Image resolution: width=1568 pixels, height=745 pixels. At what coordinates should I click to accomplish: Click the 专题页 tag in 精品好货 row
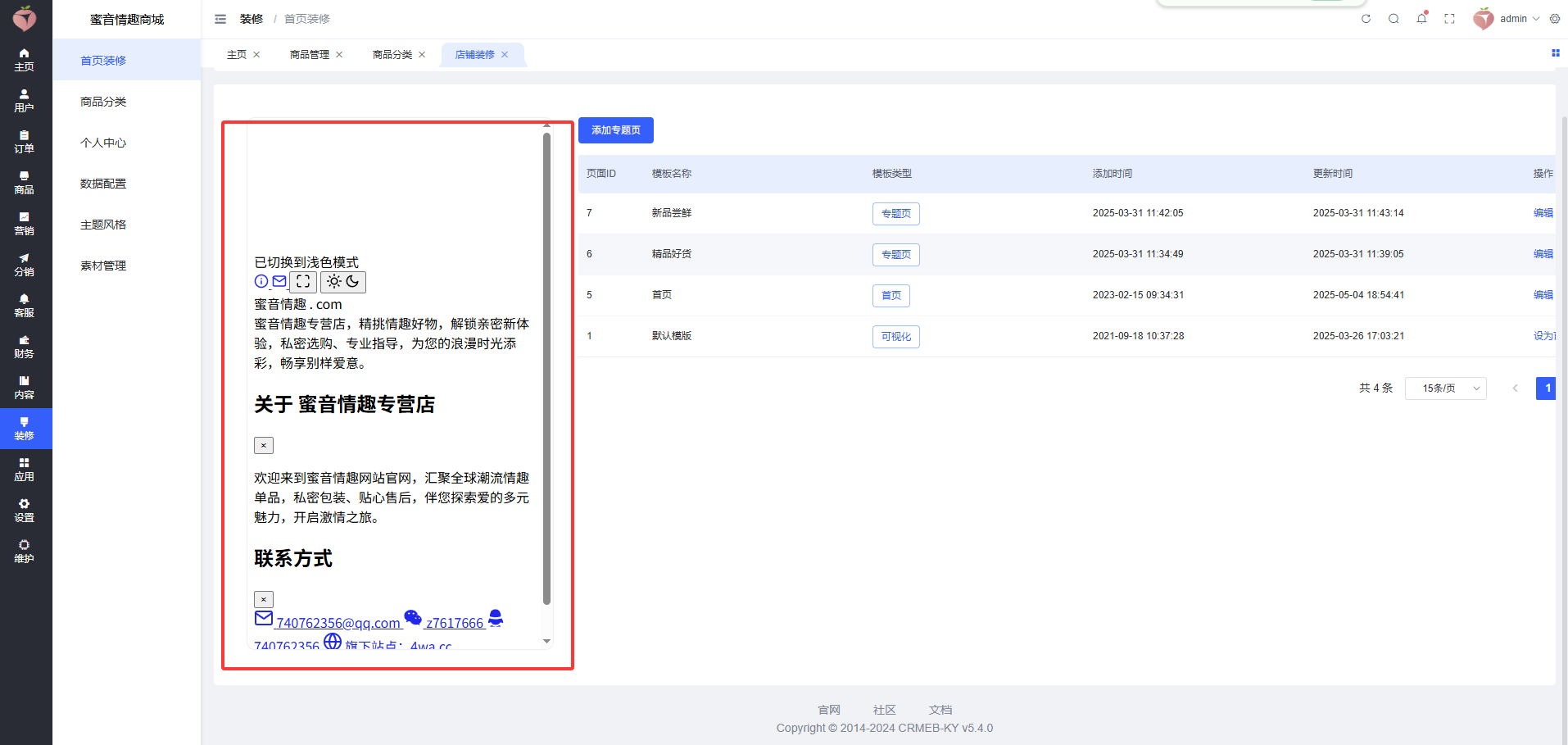pyautogui.click(x=896, y=255)
